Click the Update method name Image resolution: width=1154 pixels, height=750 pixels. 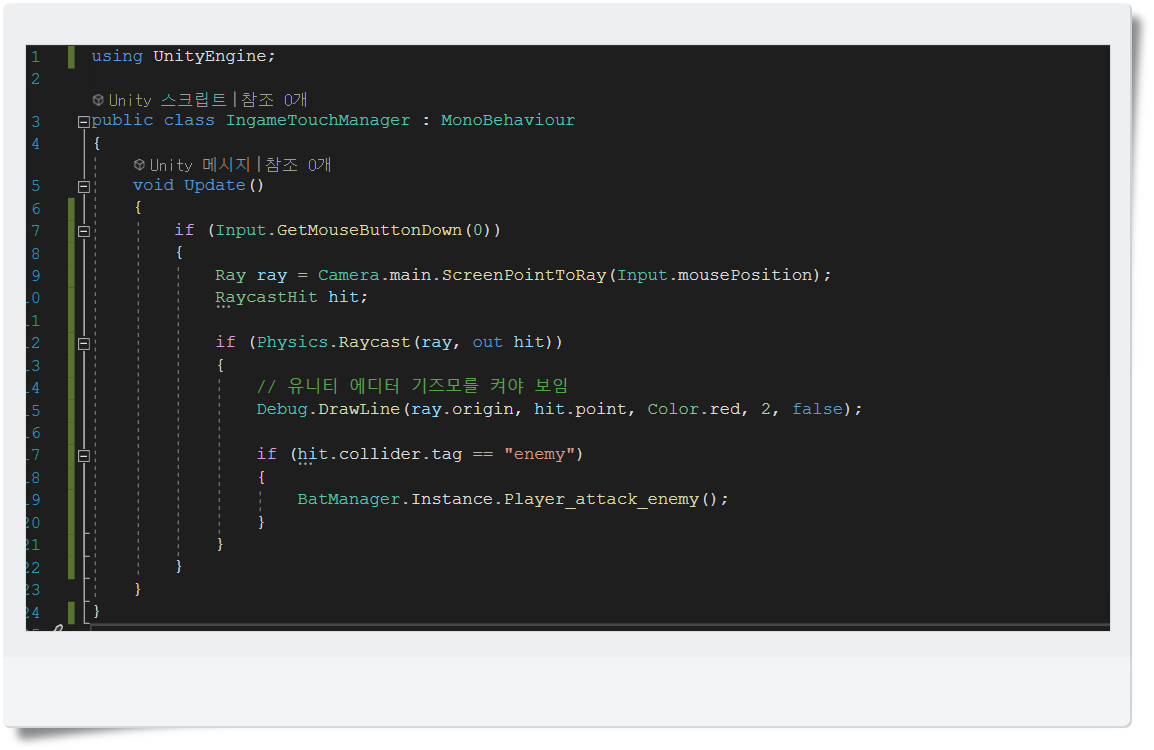pos(214,185)
